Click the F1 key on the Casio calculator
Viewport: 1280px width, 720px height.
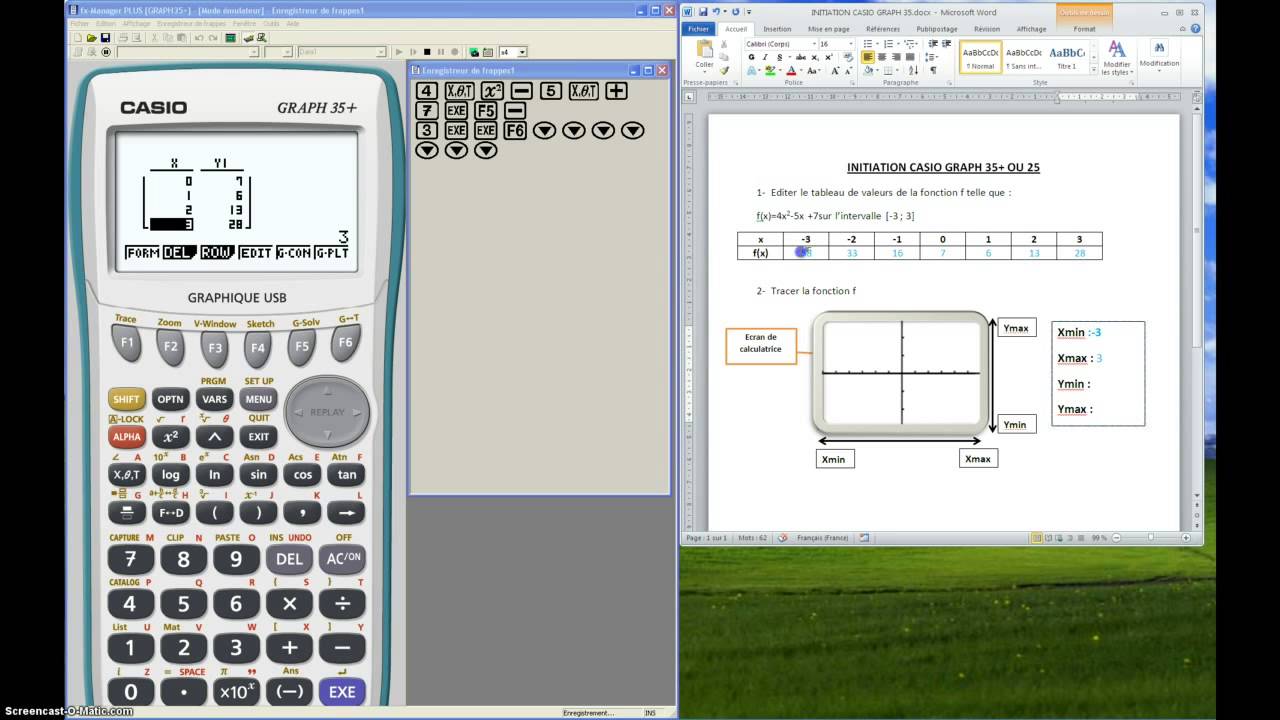[127, 343]
